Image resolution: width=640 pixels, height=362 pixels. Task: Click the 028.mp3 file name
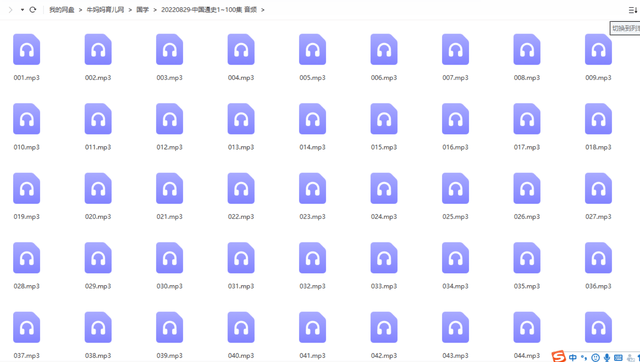click(x=27, y=286)
